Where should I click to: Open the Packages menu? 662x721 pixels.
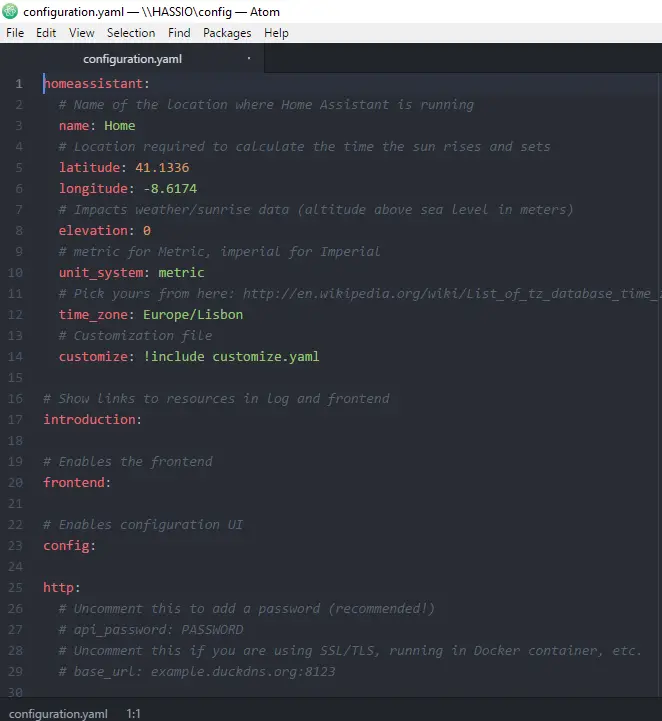[227, 33]
